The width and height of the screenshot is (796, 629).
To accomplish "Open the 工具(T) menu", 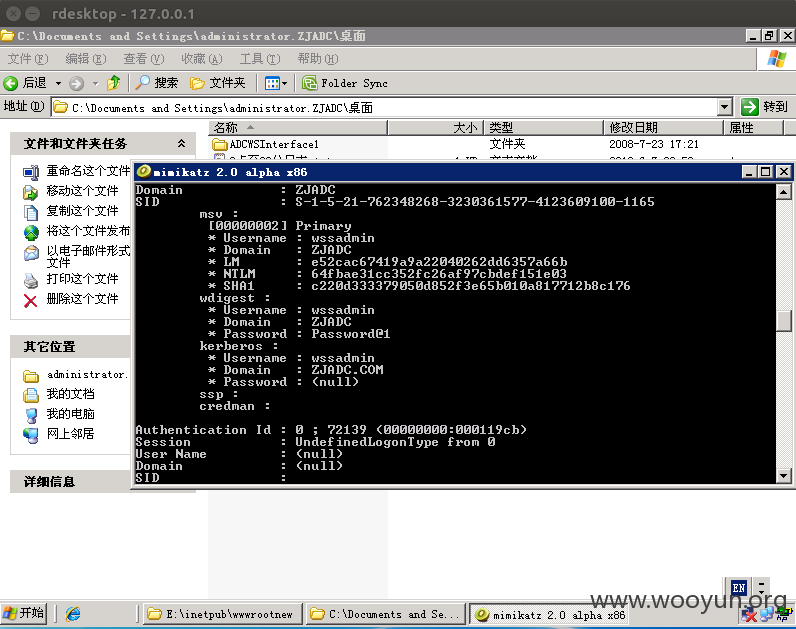I will pyautogui.click(x=259, y=59).
